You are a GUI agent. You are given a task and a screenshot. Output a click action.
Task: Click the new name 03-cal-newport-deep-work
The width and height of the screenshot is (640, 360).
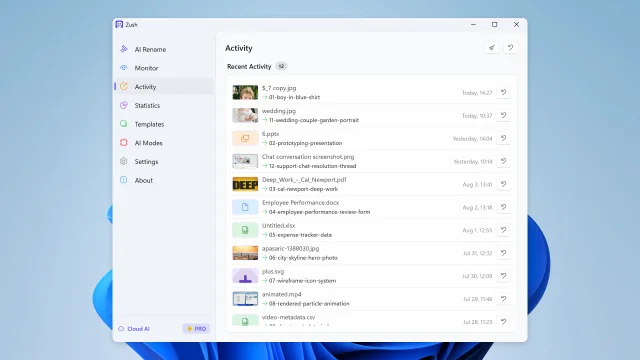pos(303,189)
